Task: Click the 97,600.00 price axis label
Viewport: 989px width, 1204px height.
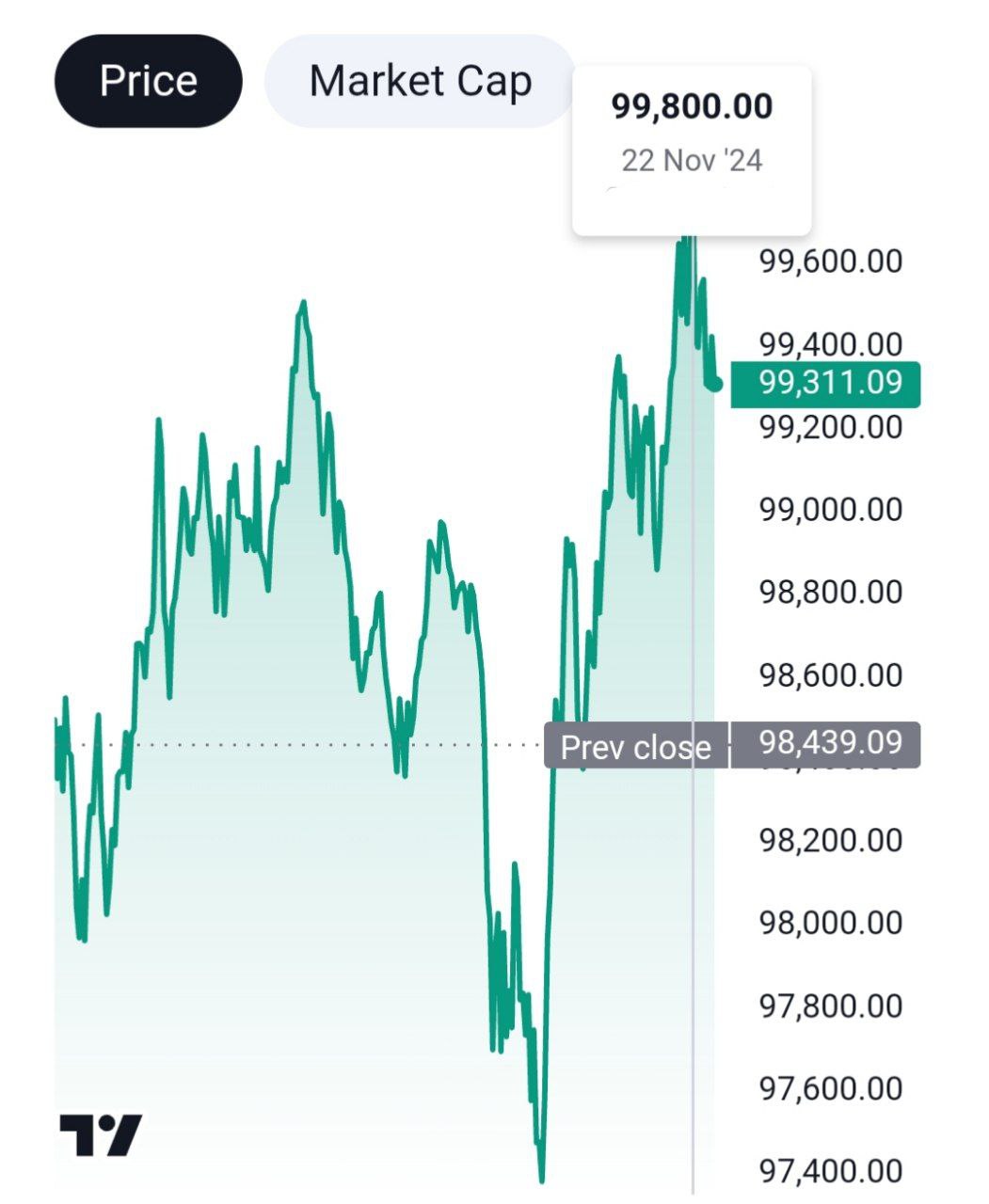Action: [831, 1088]
